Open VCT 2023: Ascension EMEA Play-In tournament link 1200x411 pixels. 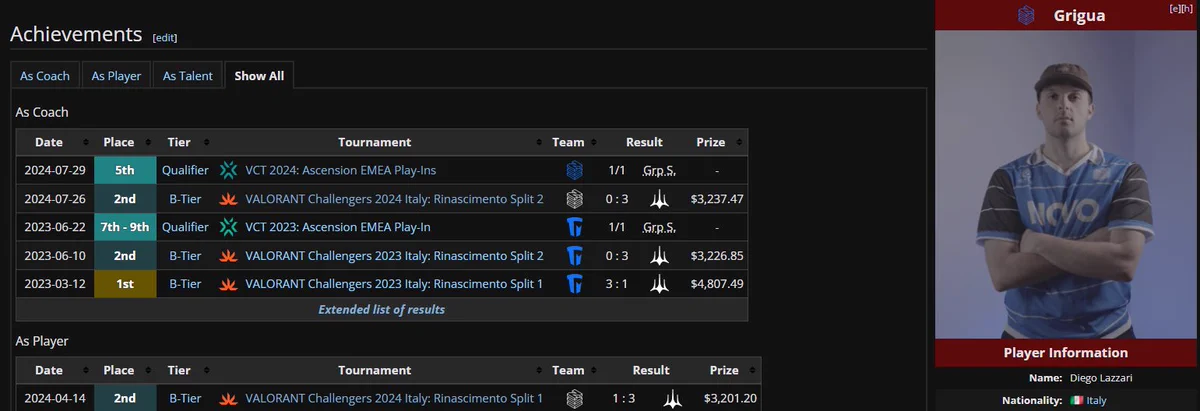338,227
